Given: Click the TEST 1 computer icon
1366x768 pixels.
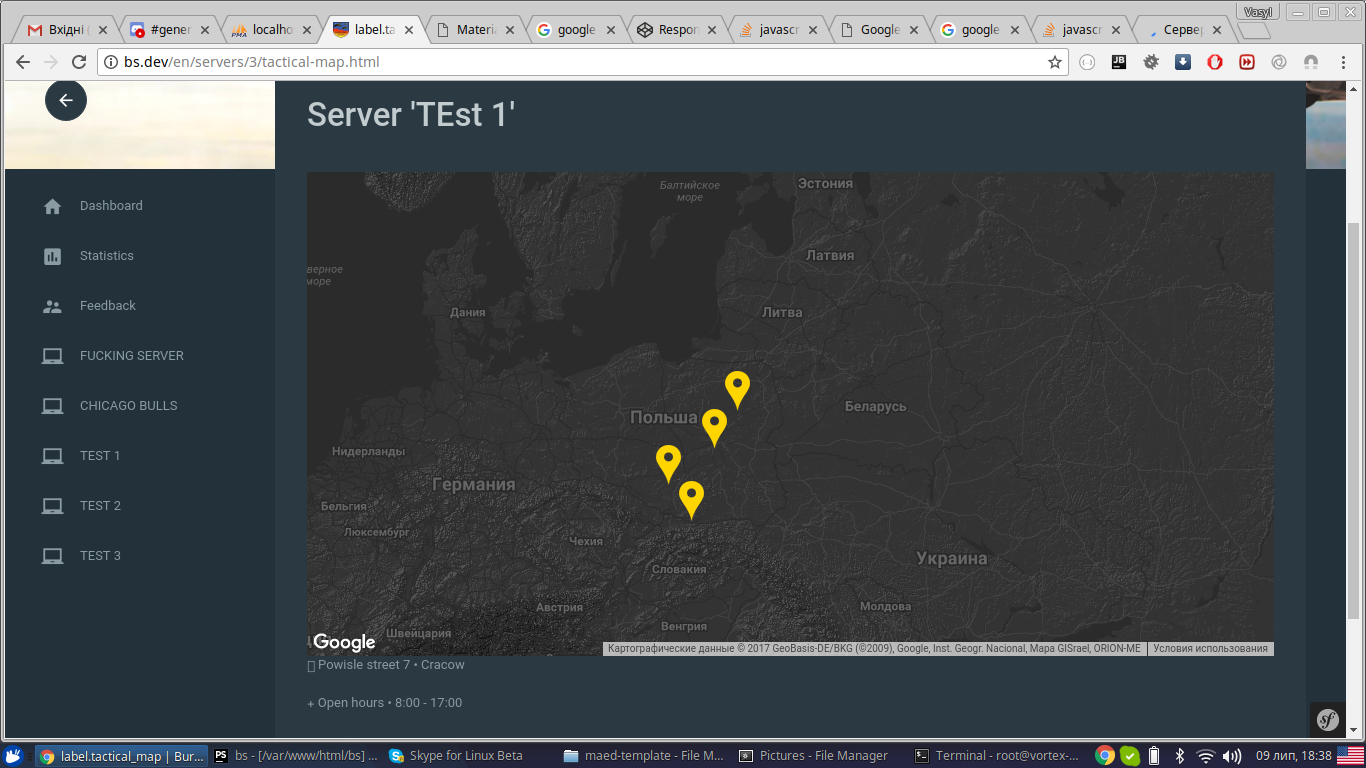Looking at the screenshot, I should (x=53, y=456).
